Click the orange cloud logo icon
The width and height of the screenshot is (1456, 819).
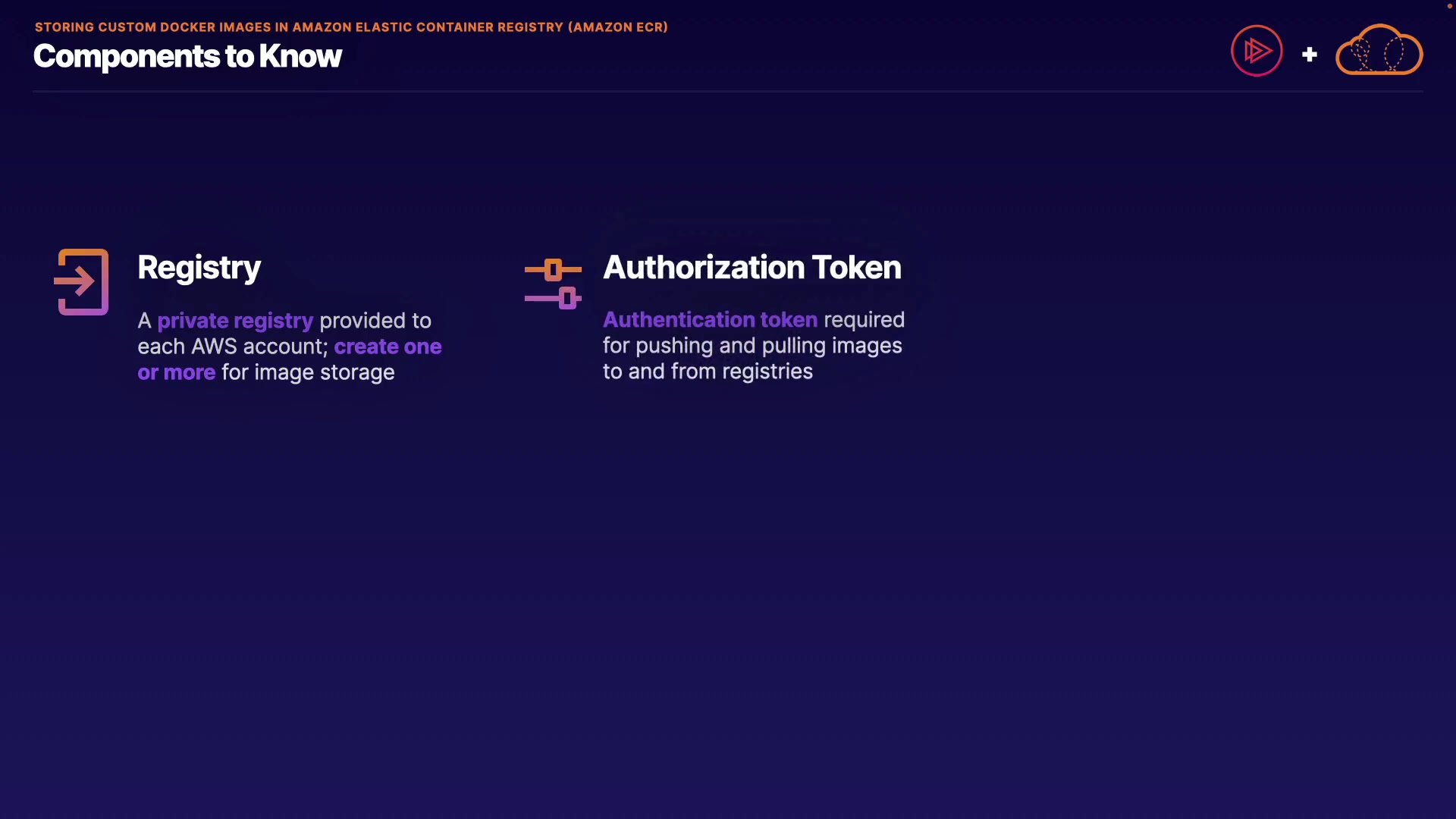(x=1379, y=51)
